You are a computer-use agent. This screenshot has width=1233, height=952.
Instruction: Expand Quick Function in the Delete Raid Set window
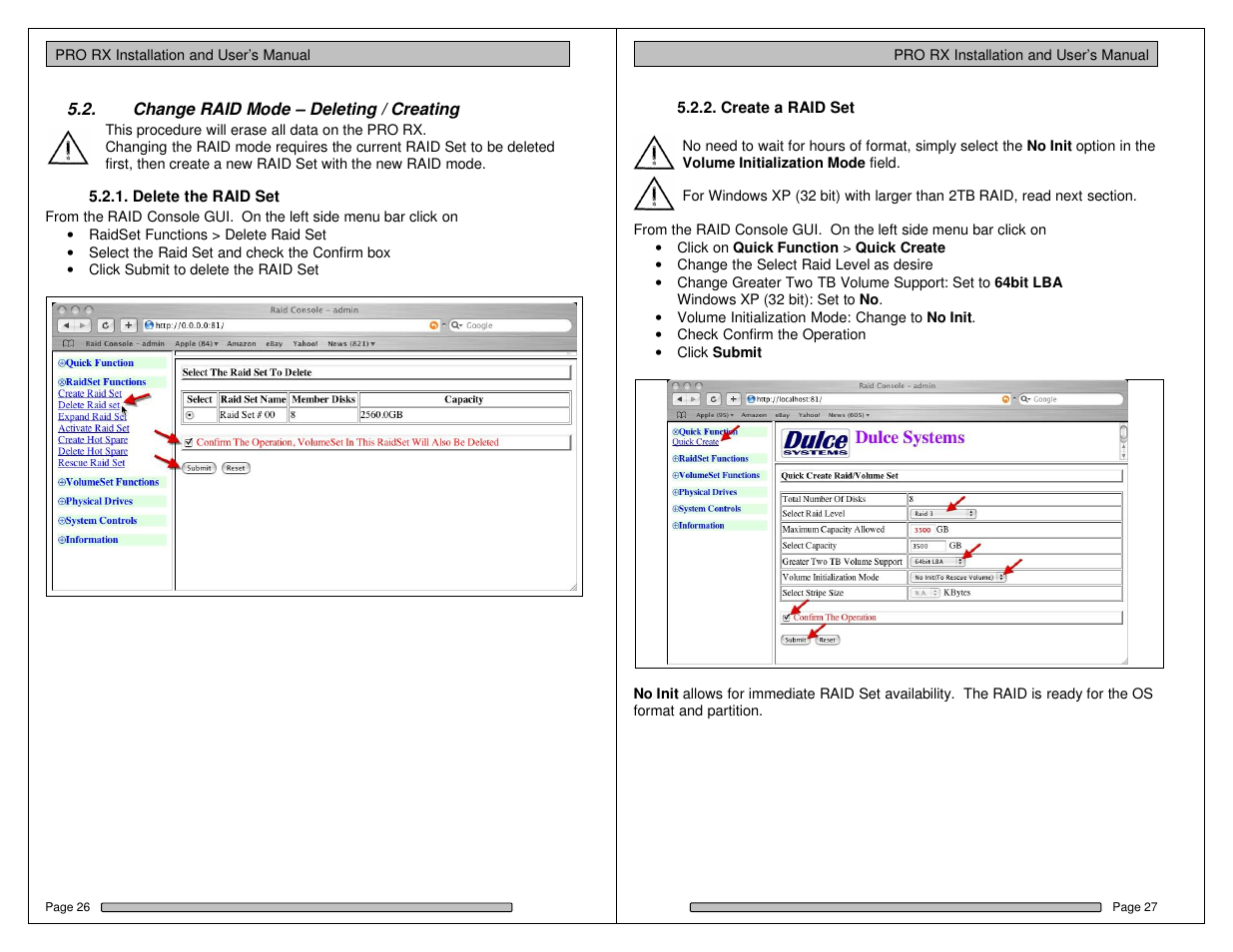click(x=96, y=363)
